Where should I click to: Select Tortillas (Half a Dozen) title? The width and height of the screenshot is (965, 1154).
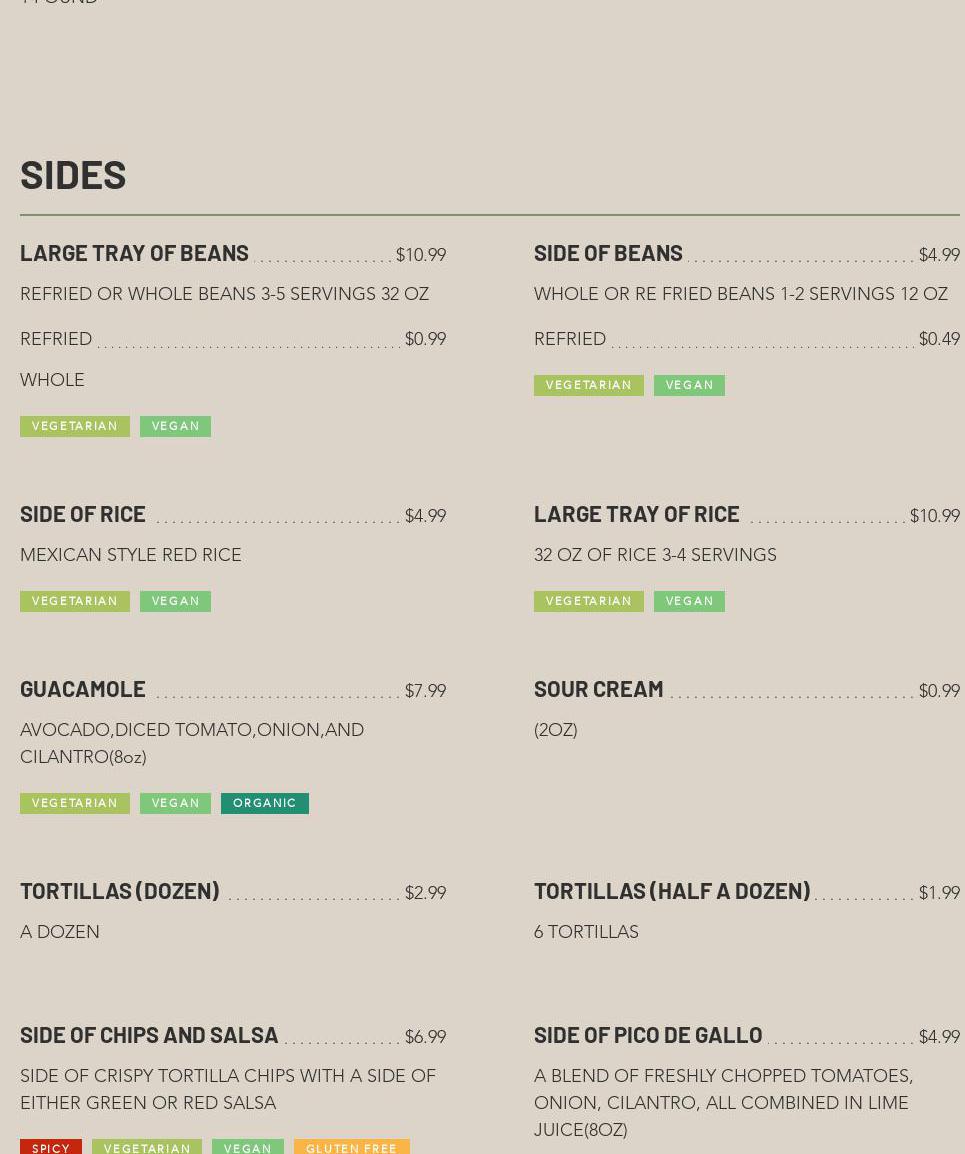pos(671,891)
